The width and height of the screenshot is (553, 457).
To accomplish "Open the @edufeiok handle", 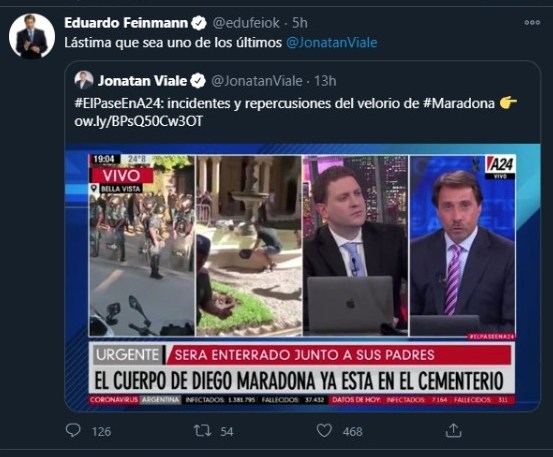I will (246, 23).
